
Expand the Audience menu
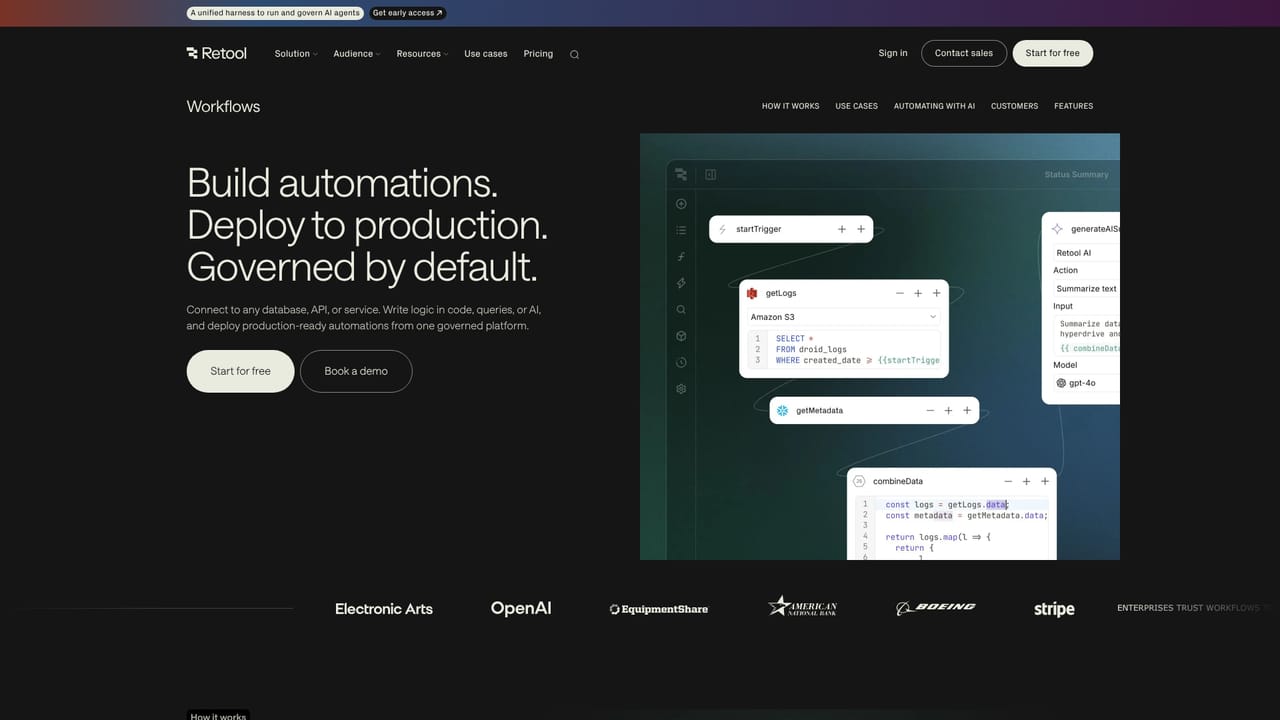click(x=357, y=54)
